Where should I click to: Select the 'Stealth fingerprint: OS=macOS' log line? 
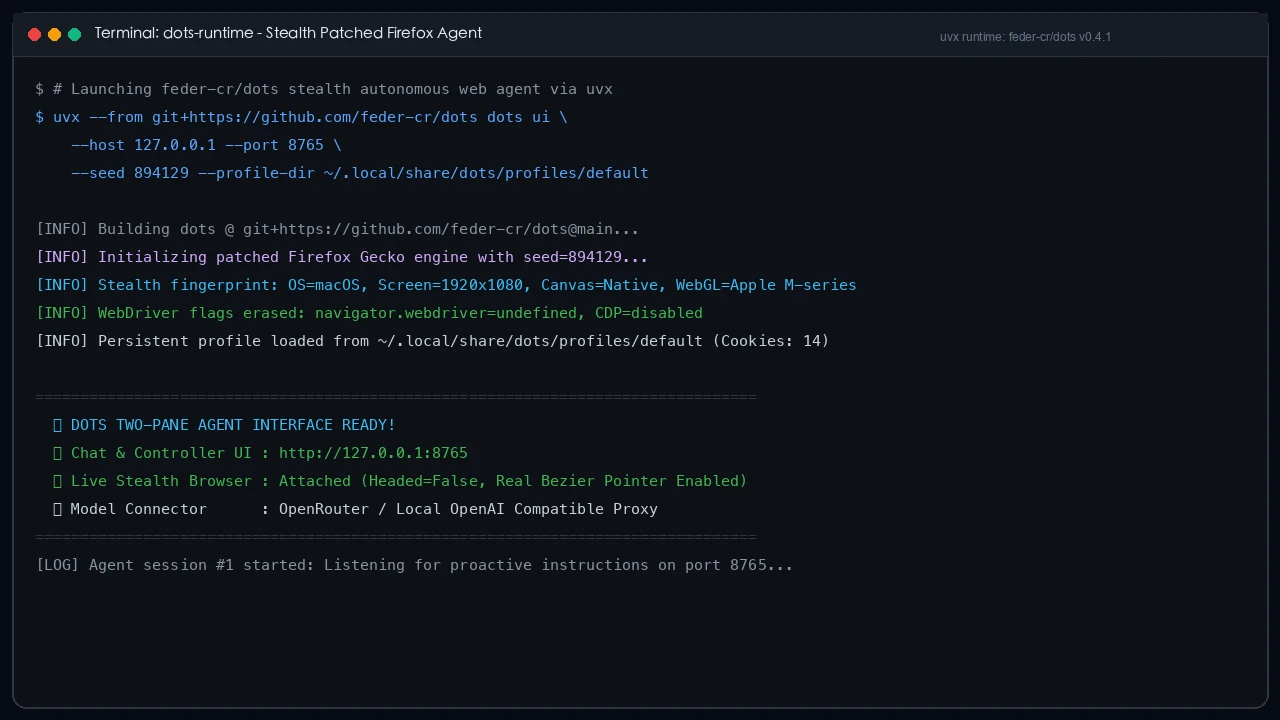coord(446,285)
